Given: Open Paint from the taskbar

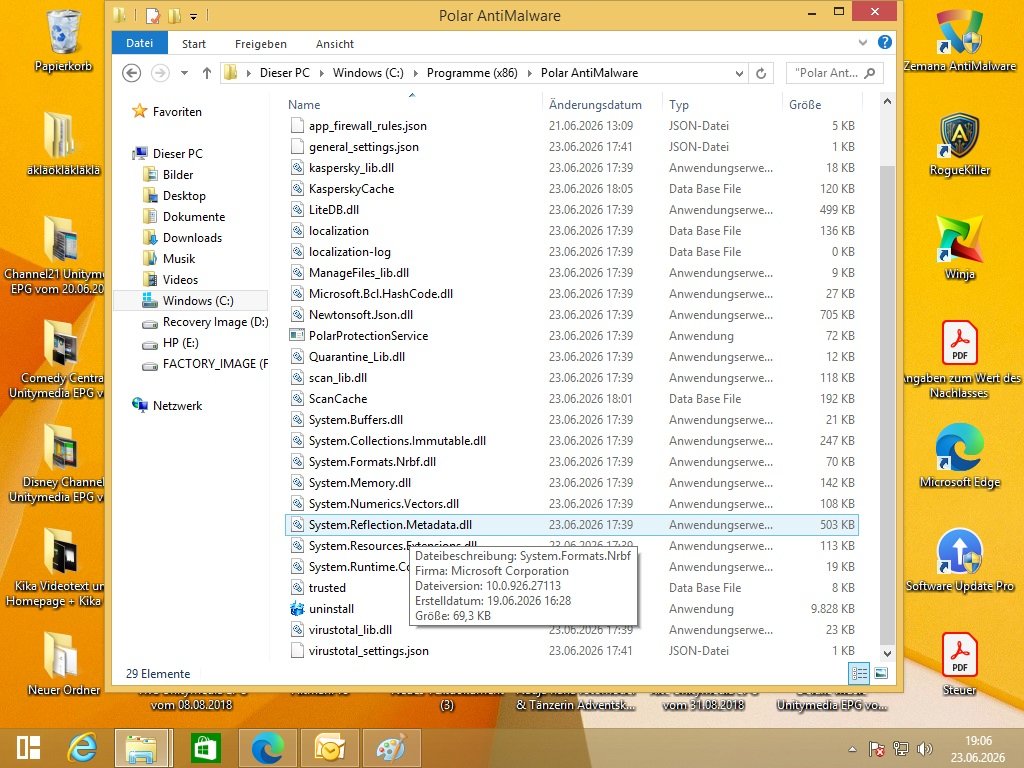Looking at the screenshot, I should pos(391,748).
